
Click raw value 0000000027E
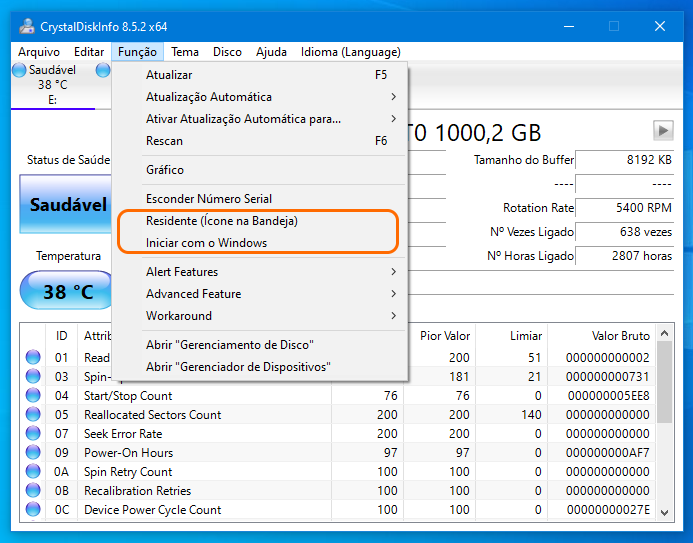coord(608,509)
